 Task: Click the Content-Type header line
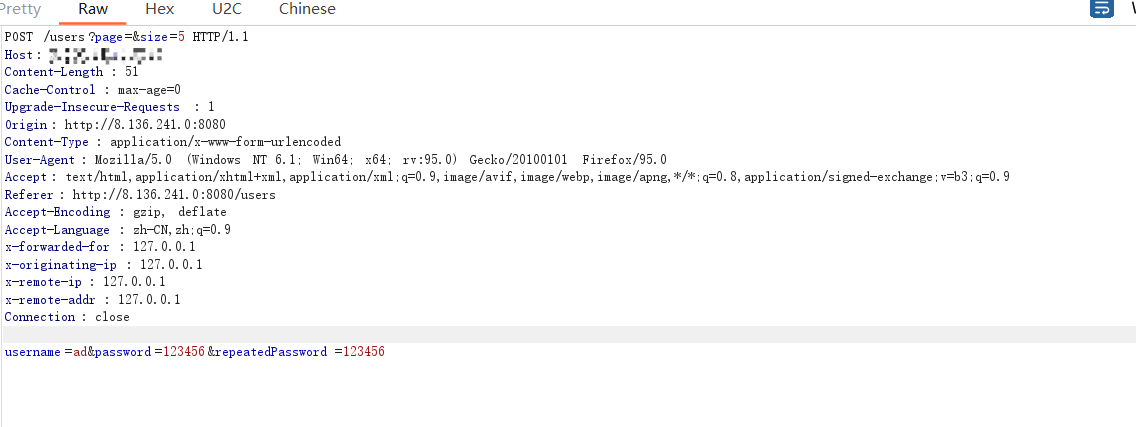pyautogui.click(x=172, y=142)
